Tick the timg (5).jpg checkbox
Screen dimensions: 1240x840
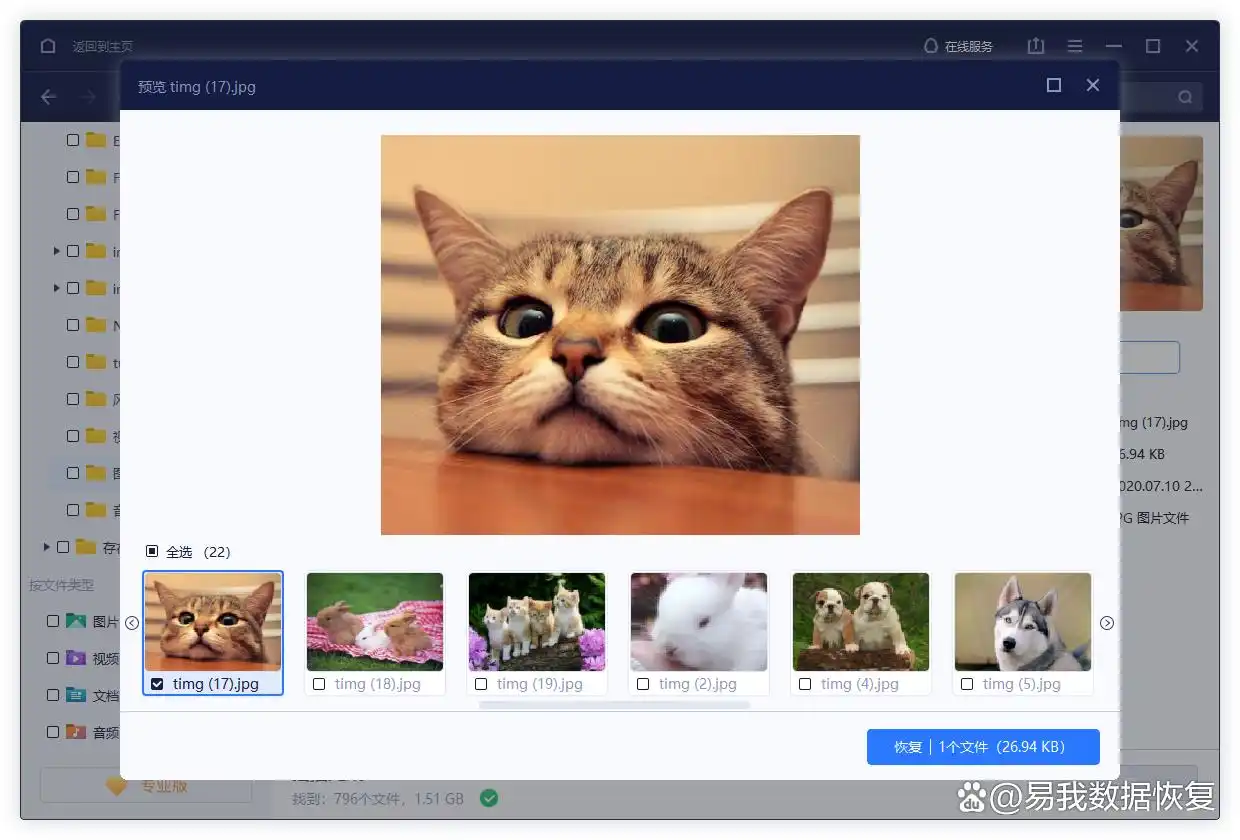coord(967,684)
